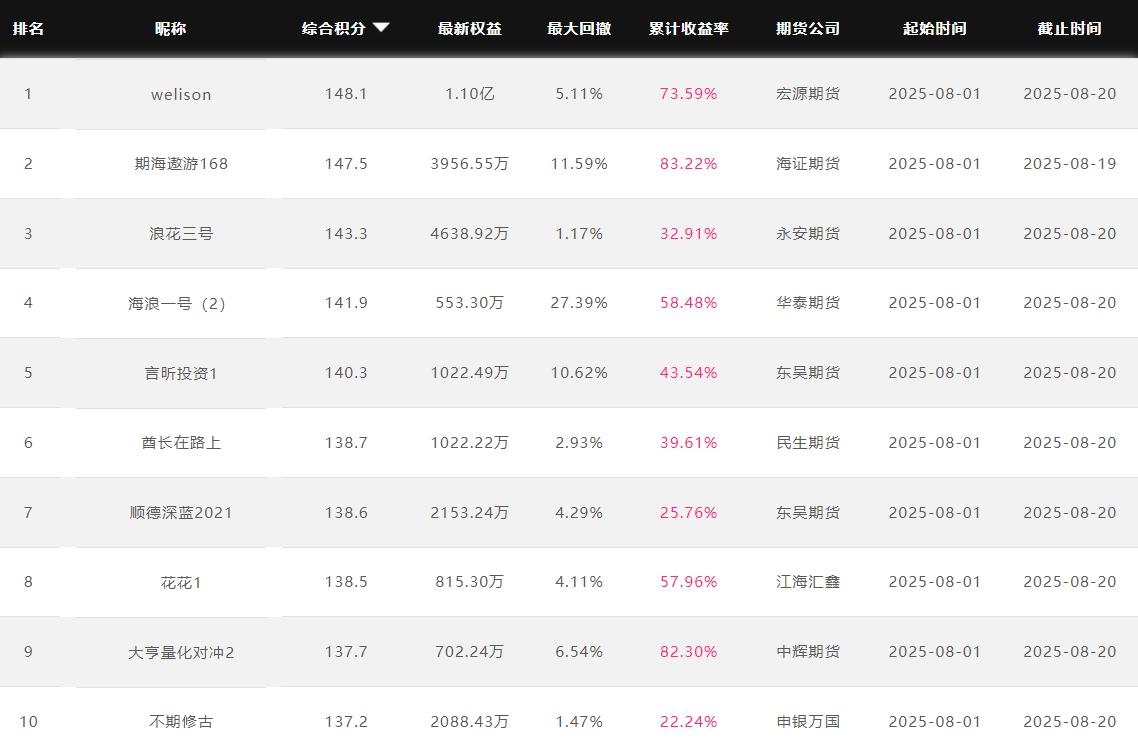Click the sort arrow beside 综合积分

click(381, 28)
